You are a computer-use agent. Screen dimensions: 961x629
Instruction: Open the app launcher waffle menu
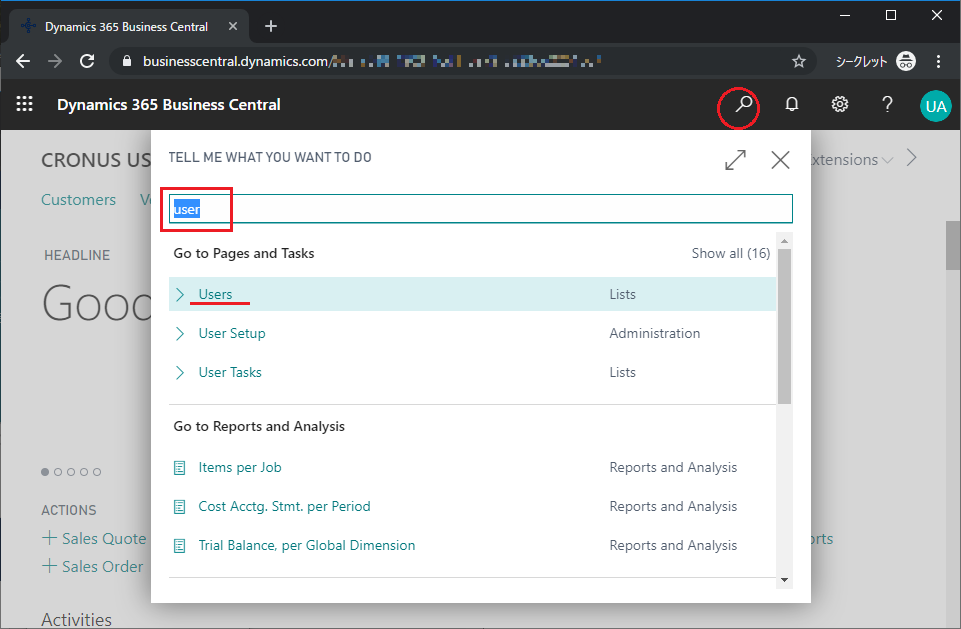pyautogui.click(x=25, y=104)
